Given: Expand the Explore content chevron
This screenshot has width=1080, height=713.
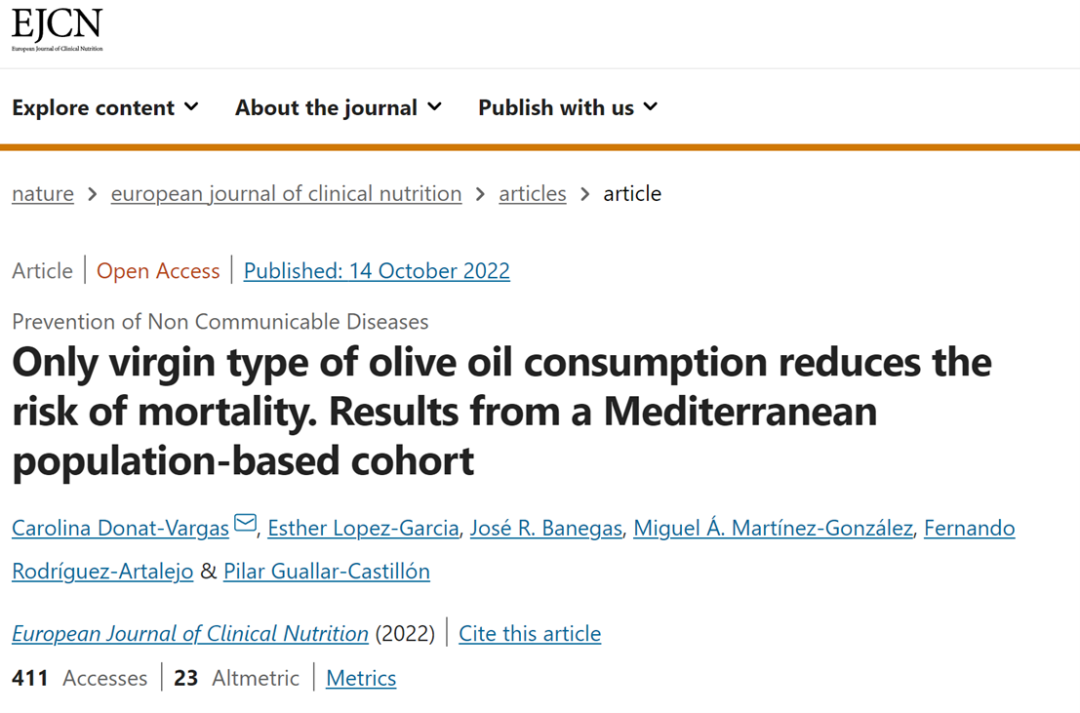Looking at the screenshot, I should pos(191,107).
